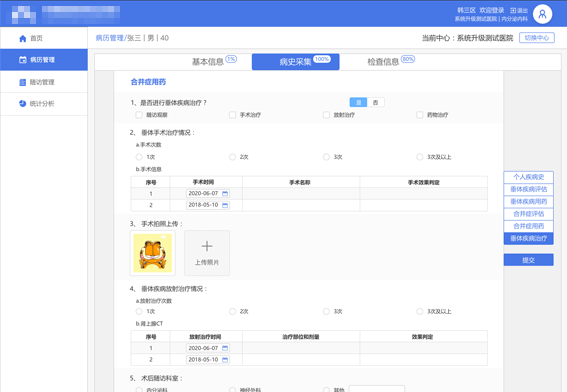Image resolution: width=567 pixels, height=392 pixels.
Task: Choose 是 for pituitary treatment question
Action: 358,103
